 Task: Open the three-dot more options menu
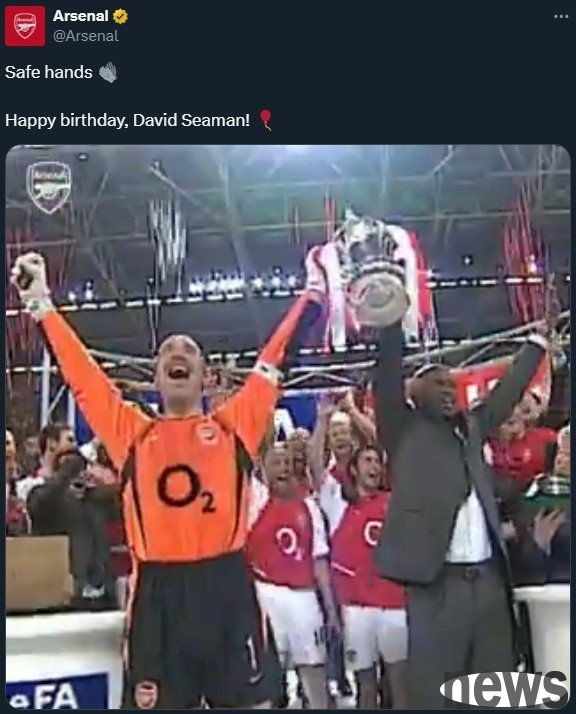pyautogui.click(x=561, y=16)
